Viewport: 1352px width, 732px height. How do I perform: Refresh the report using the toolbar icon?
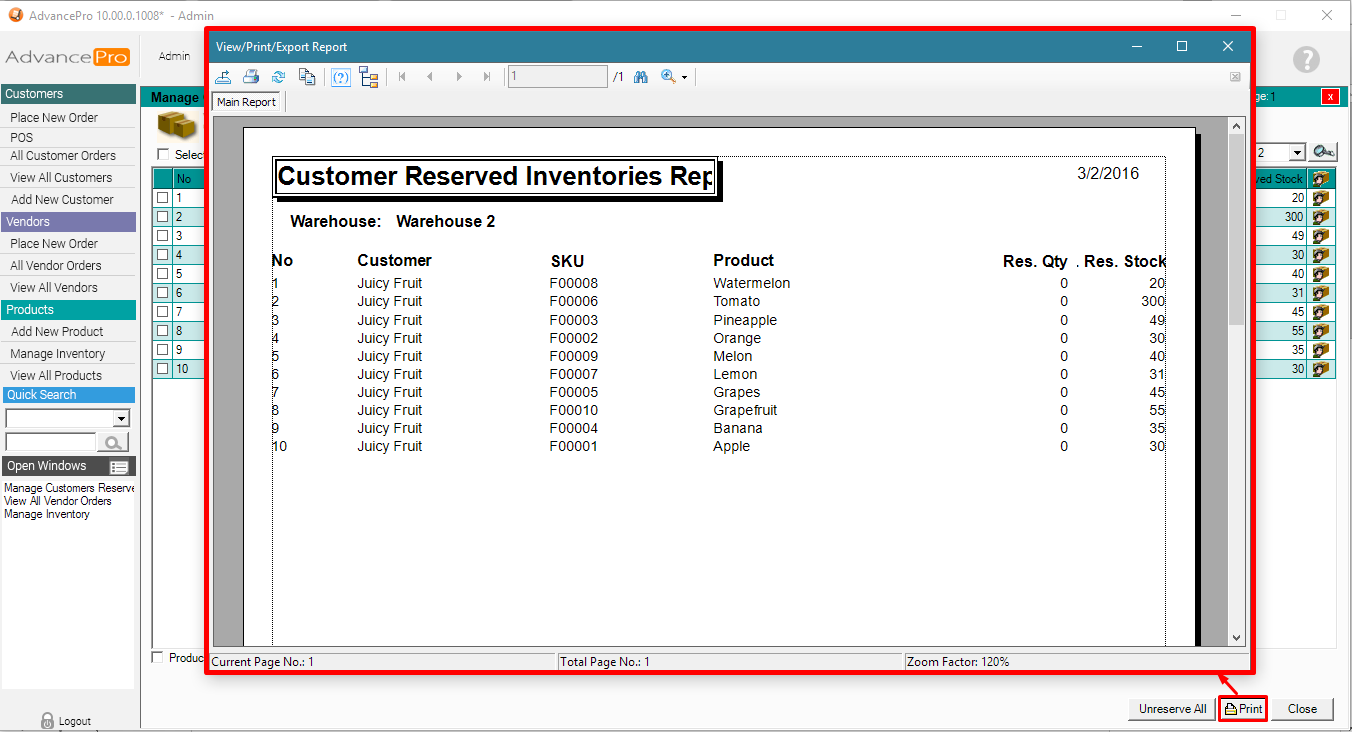click(x=279, y=77)
